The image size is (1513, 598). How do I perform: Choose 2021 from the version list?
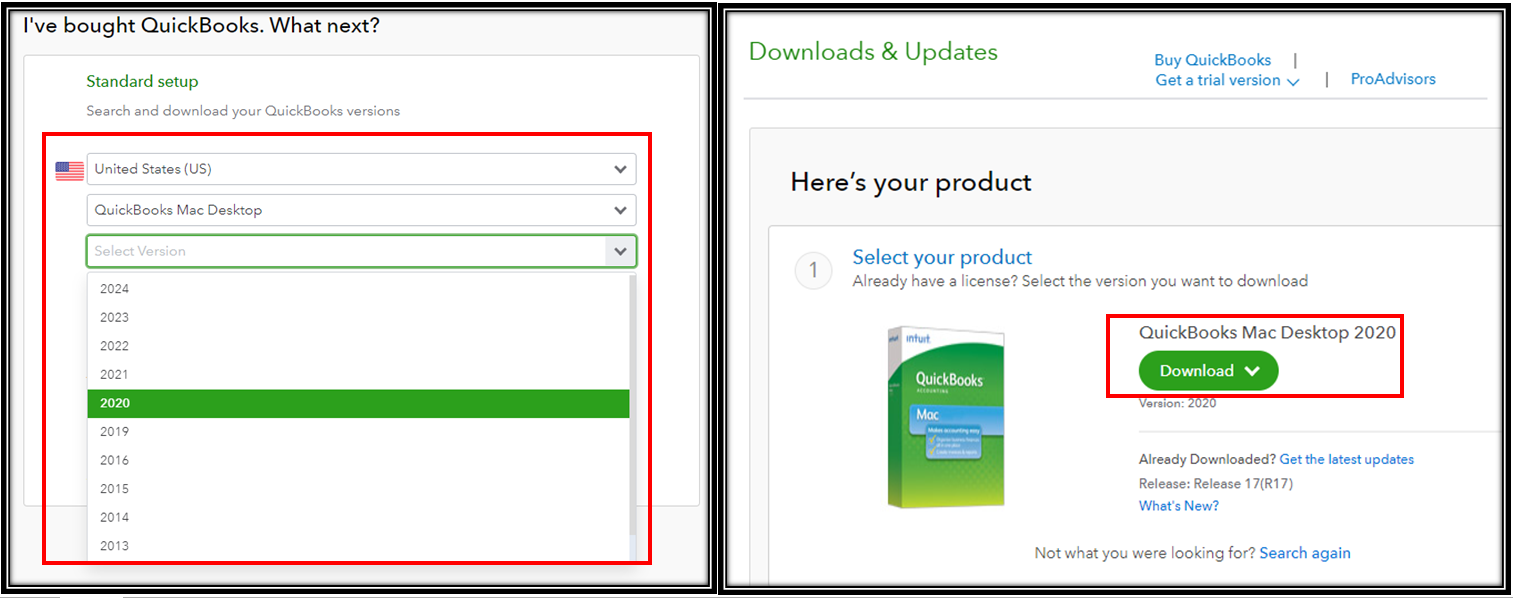tap(358, 374)
